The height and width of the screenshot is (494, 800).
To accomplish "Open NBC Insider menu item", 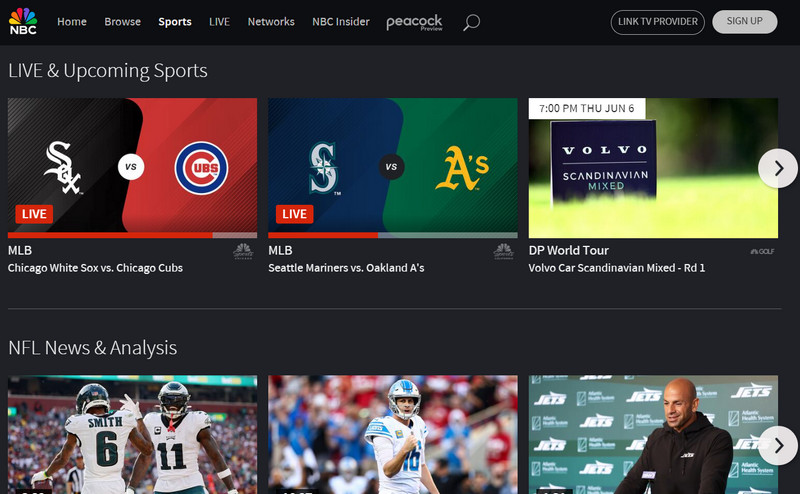I will point(341,22).
